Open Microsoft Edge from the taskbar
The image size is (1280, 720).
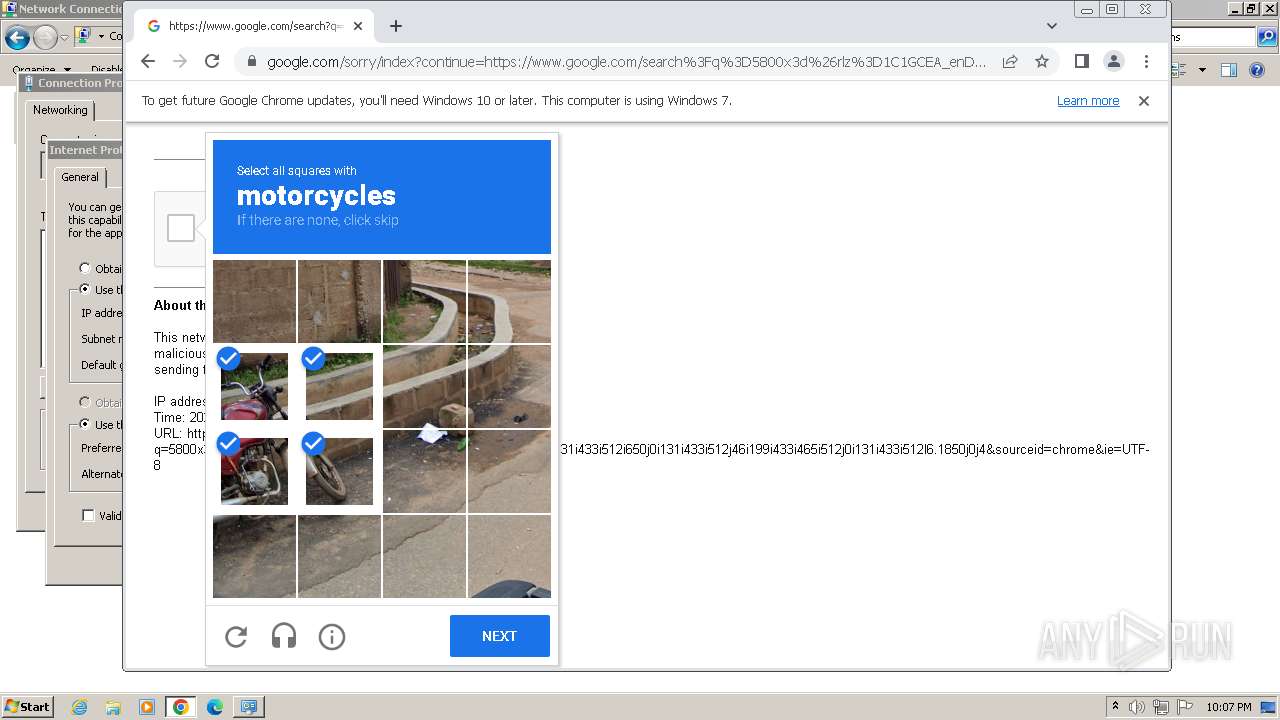click(x=215, y=707)
